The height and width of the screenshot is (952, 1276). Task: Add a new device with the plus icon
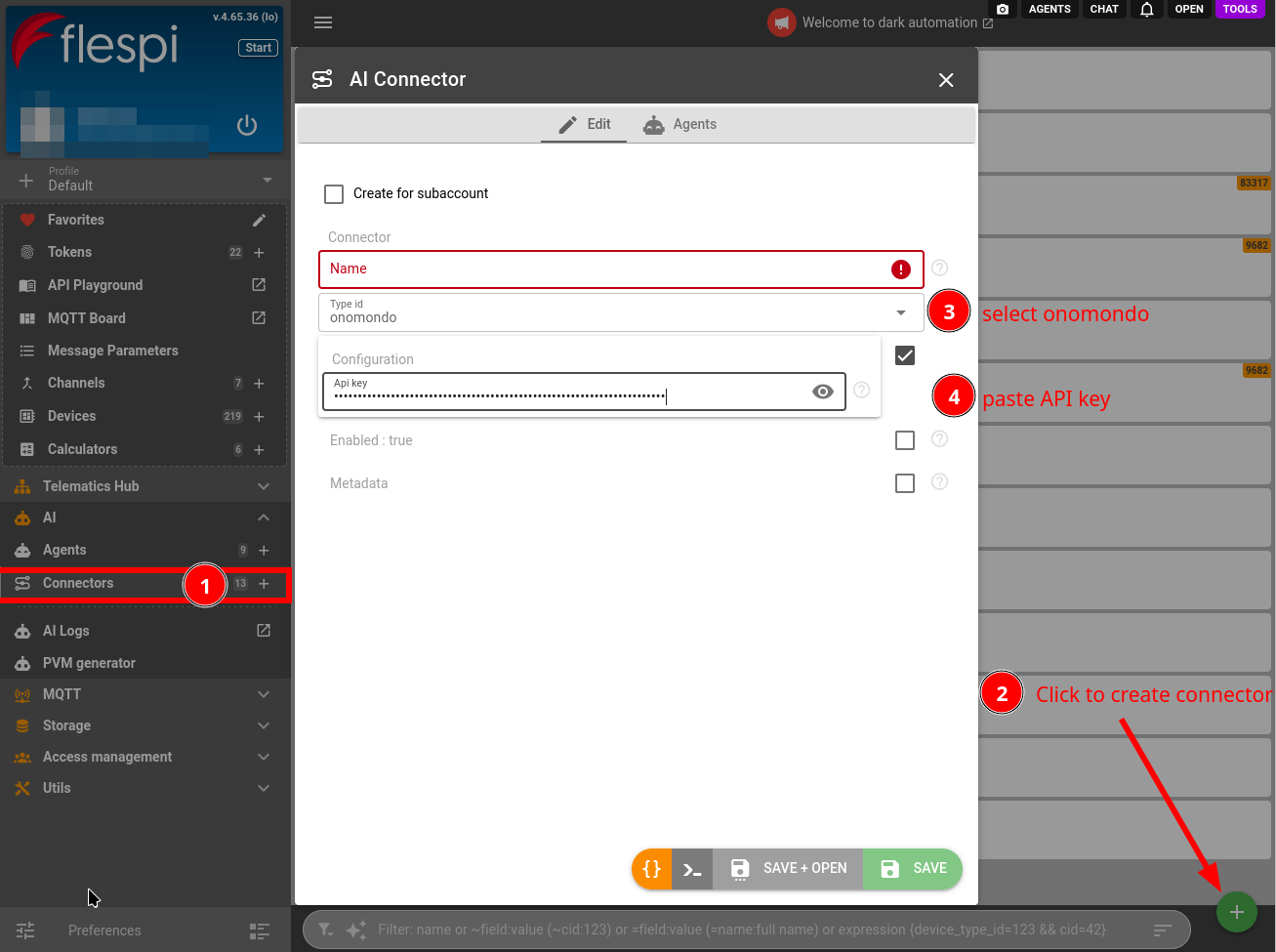[x=259, y=417]
